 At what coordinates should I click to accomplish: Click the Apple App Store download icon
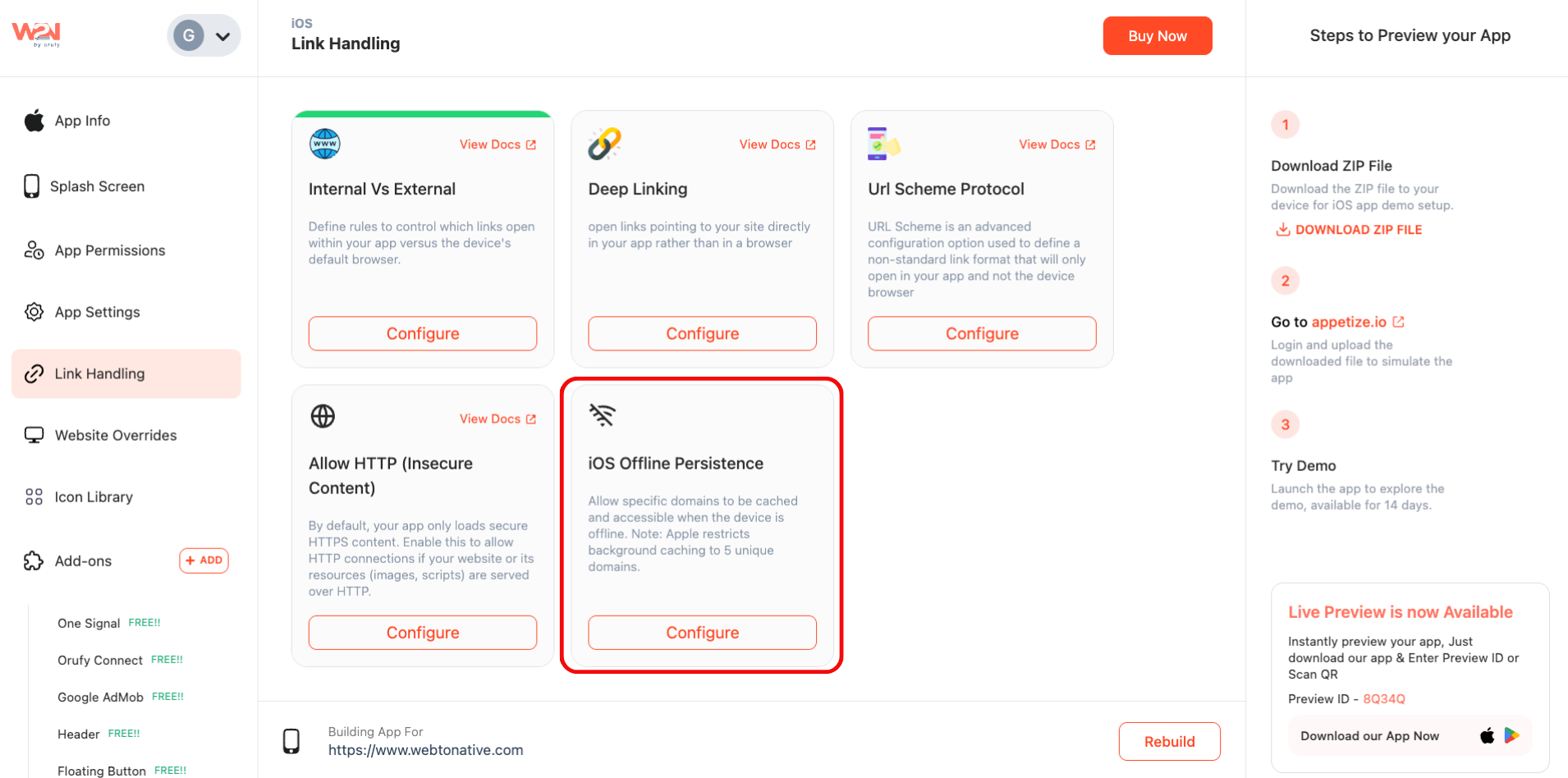(x=1487, y=735)
